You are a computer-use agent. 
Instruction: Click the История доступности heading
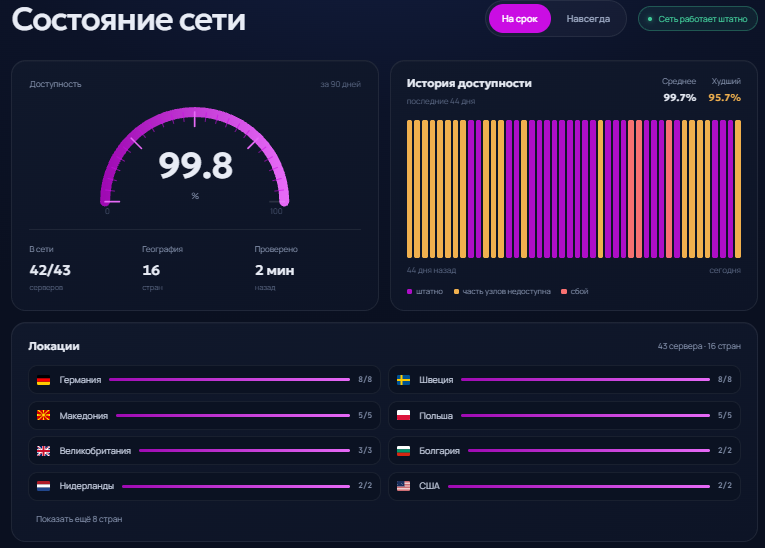[469, 83]
